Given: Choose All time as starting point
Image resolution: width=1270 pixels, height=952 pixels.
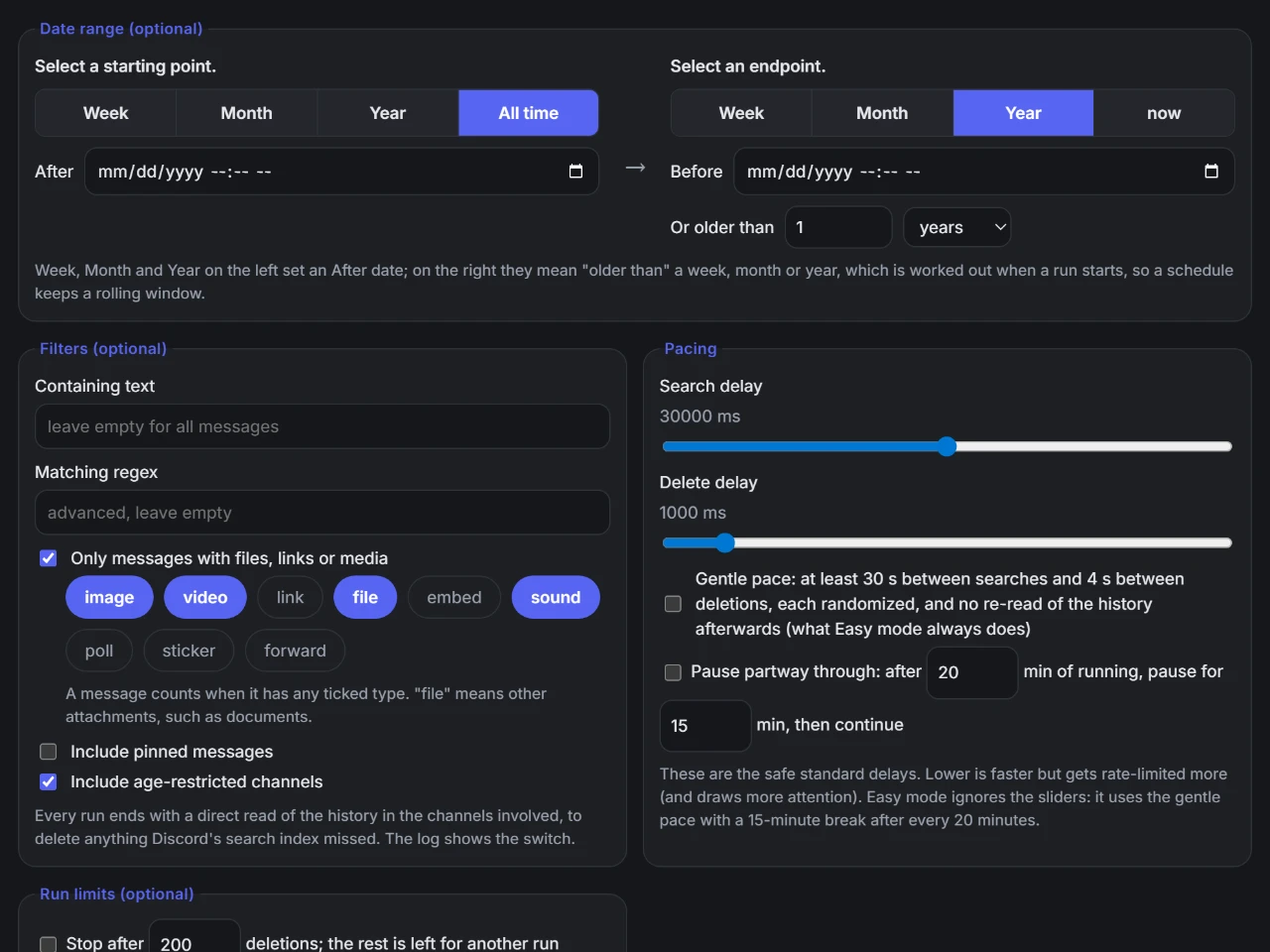Looking at the screenshot, I should pyautogui.click(x=529, y=113).
